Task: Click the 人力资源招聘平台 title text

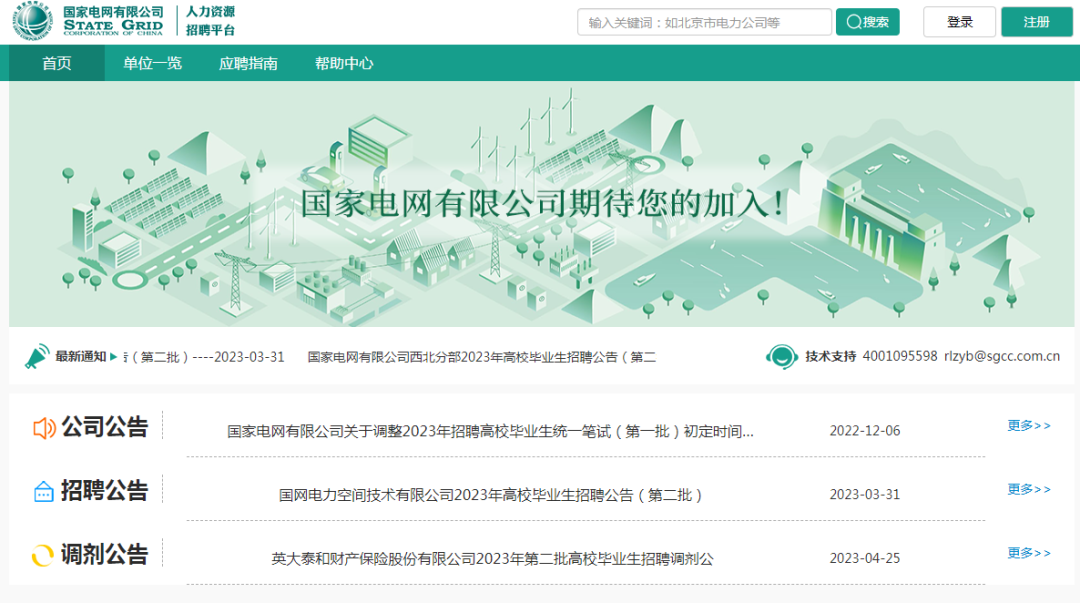Action: 210,21
